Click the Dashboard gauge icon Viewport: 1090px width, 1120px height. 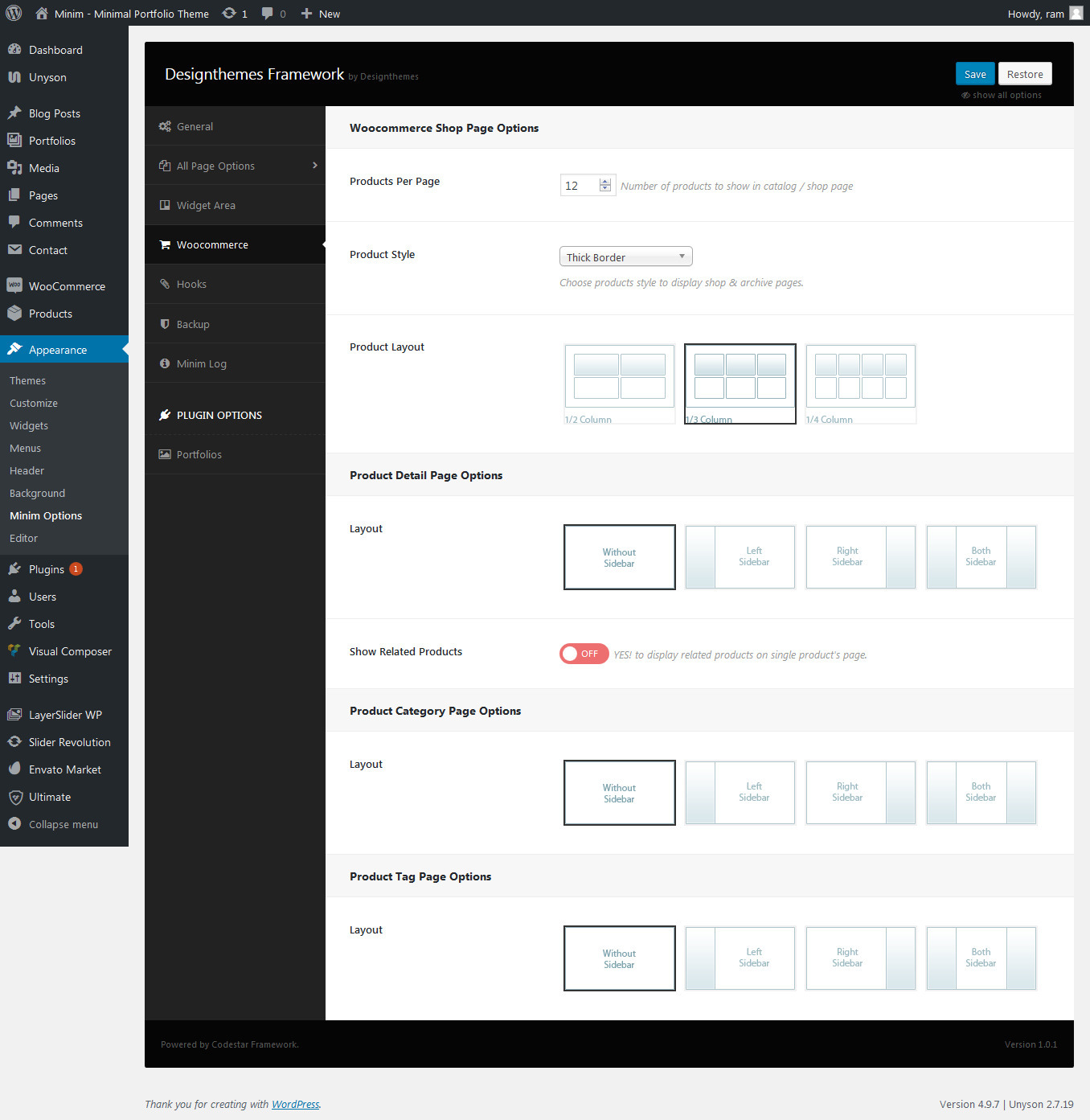14,49
